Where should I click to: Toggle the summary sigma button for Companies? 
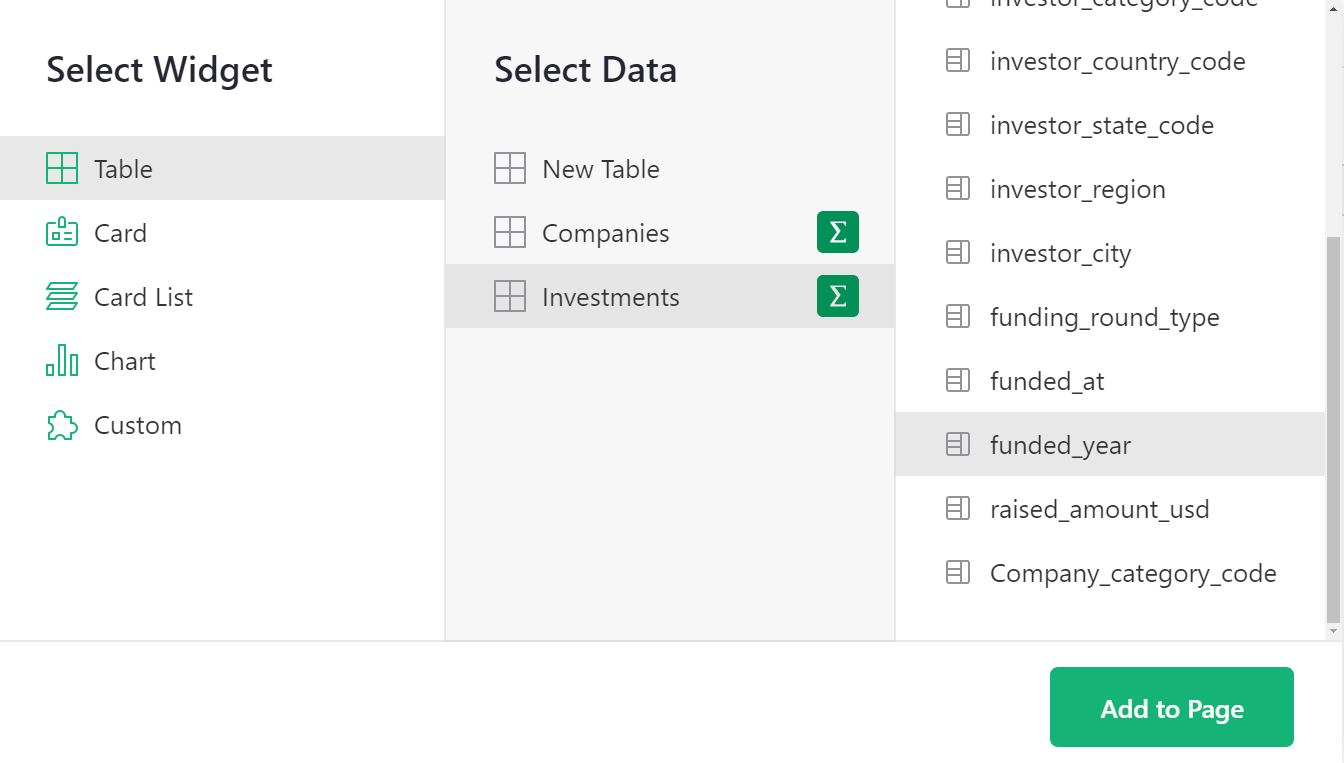(x=837, y=232)
